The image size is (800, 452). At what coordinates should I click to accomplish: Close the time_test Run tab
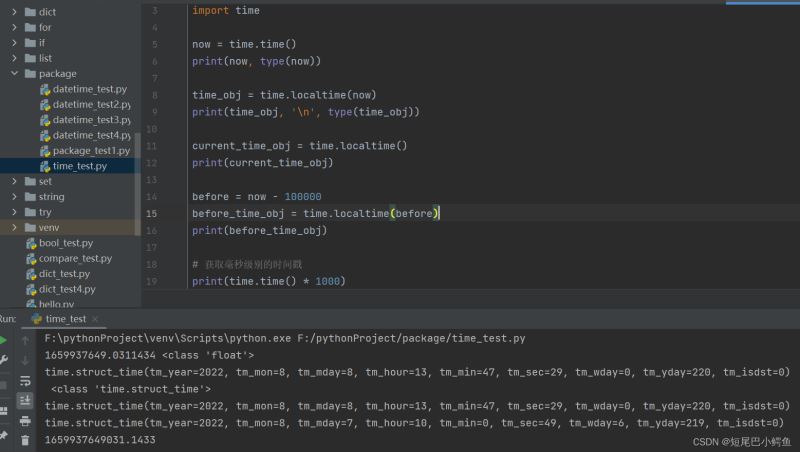click(x=95, y=319)
